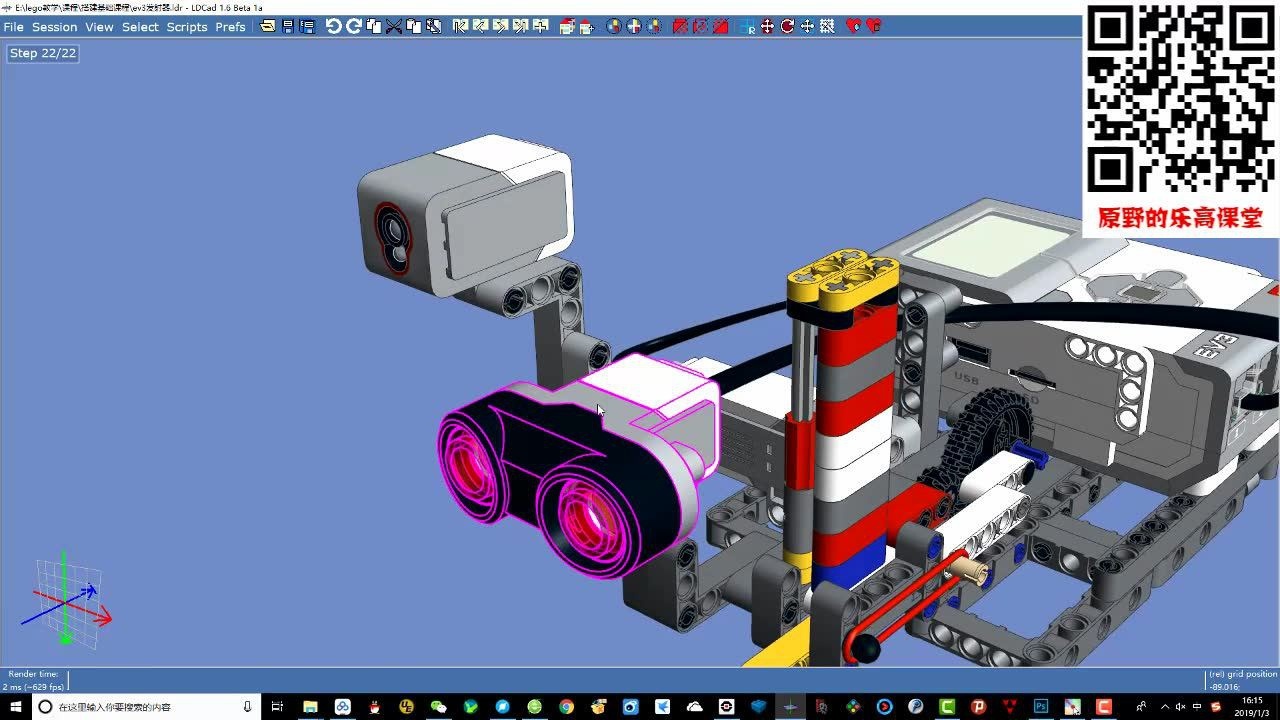Image resolution: width=1280 pixels, height=720 pixels.
Task: Go to first building step icon
Action: pyautogui.click(x=460, y=27)
